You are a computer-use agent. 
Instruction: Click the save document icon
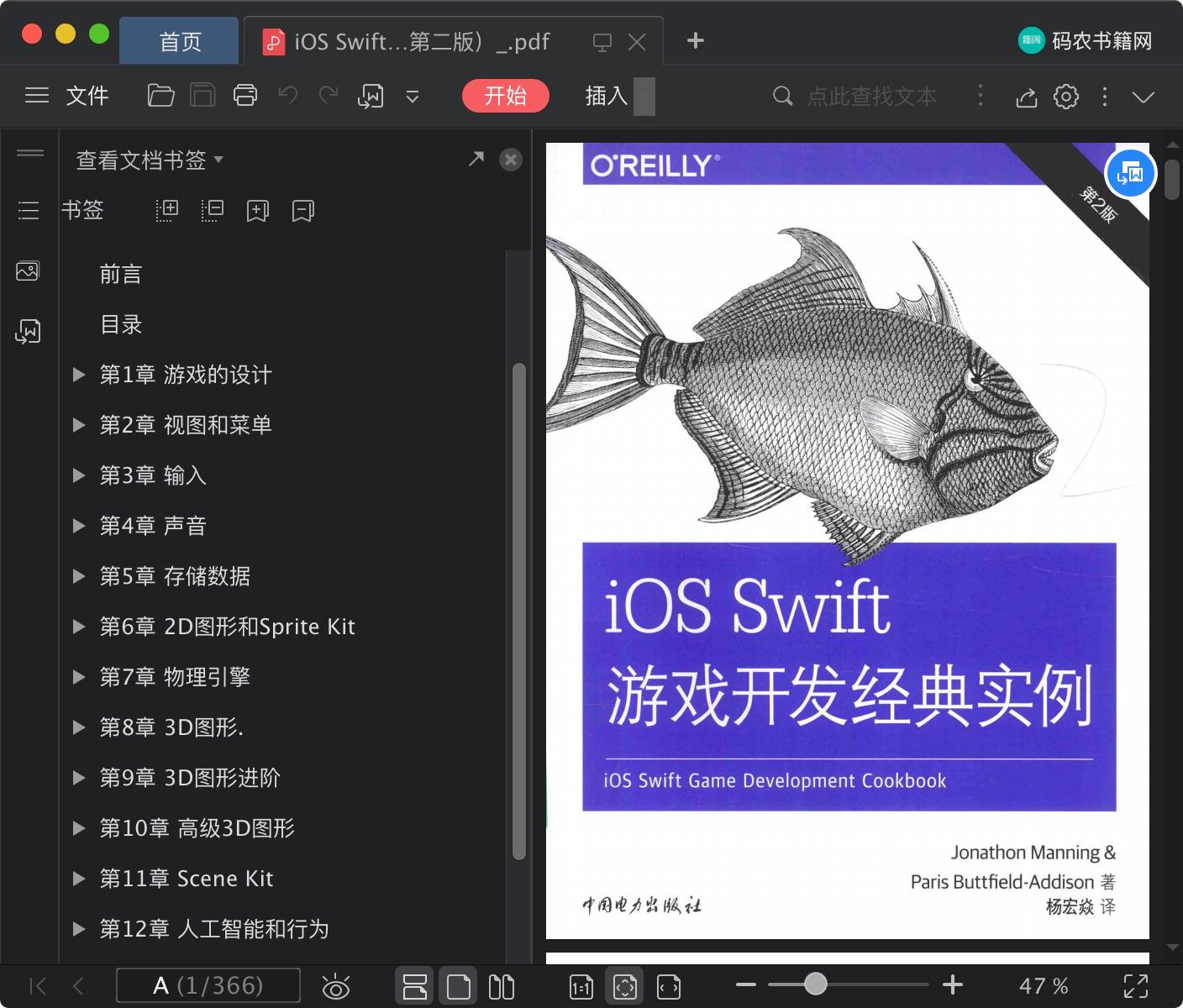tap(202, 96)
